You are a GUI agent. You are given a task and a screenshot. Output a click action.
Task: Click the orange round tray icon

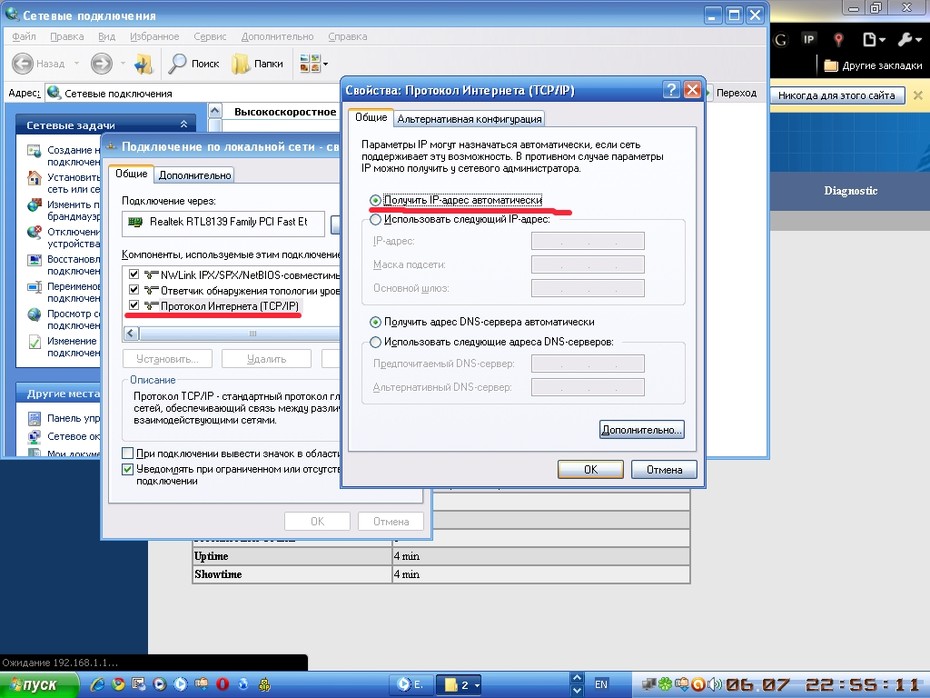(698, 684)
